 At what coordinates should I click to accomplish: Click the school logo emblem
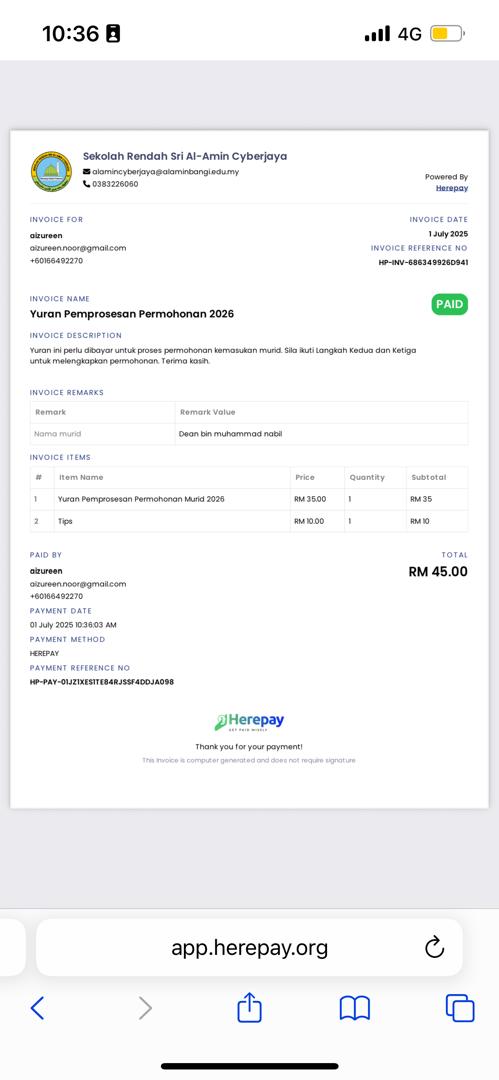[x=51, y=172]
